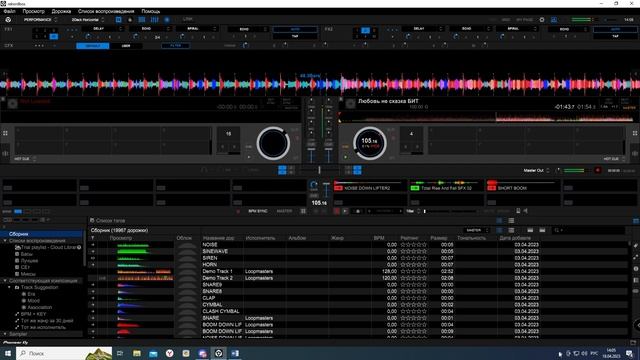Toggle the sampler panel icon in toolbar
640x360 pixels.
(142, 20)
